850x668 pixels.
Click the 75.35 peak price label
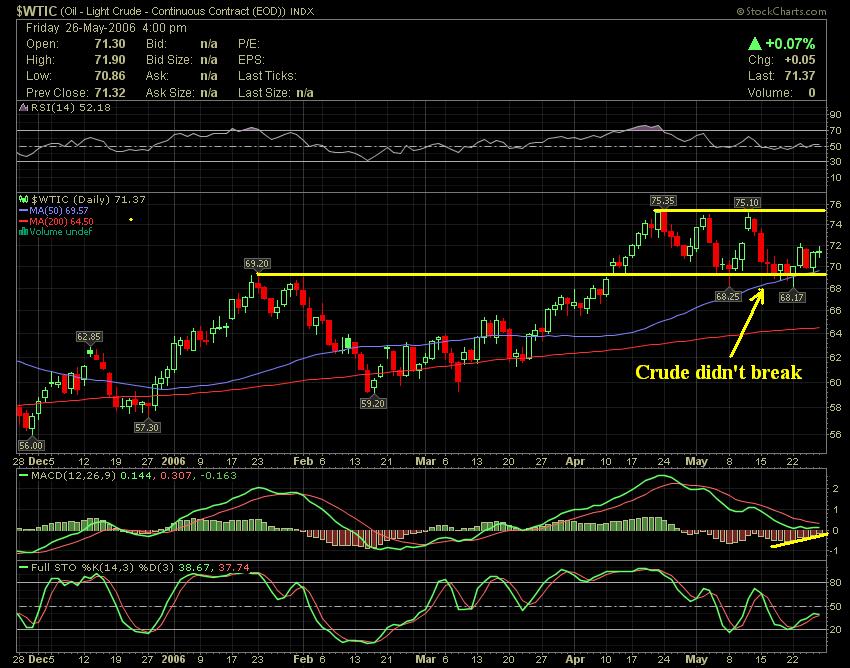[x=663, y=201]
